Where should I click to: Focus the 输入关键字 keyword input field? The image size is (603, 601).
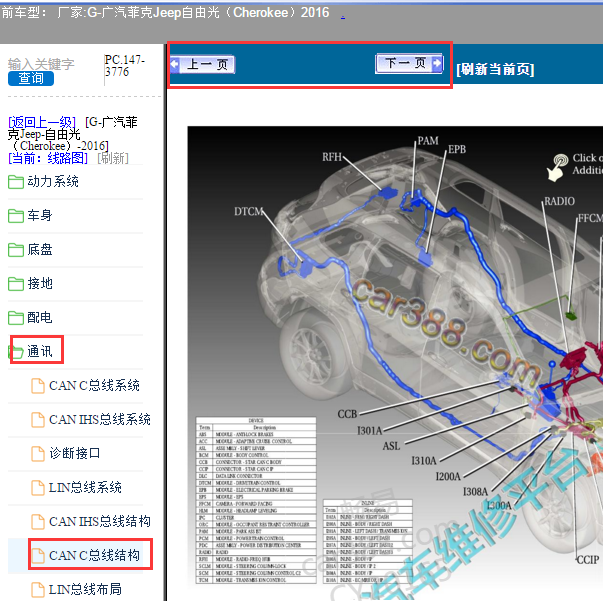tap(41, 64)
